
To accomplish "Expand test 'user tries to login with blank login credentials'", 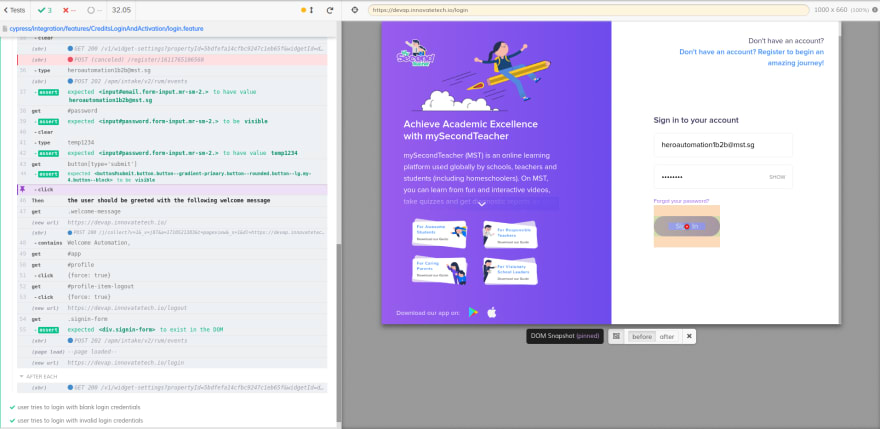I will point(79,407).
